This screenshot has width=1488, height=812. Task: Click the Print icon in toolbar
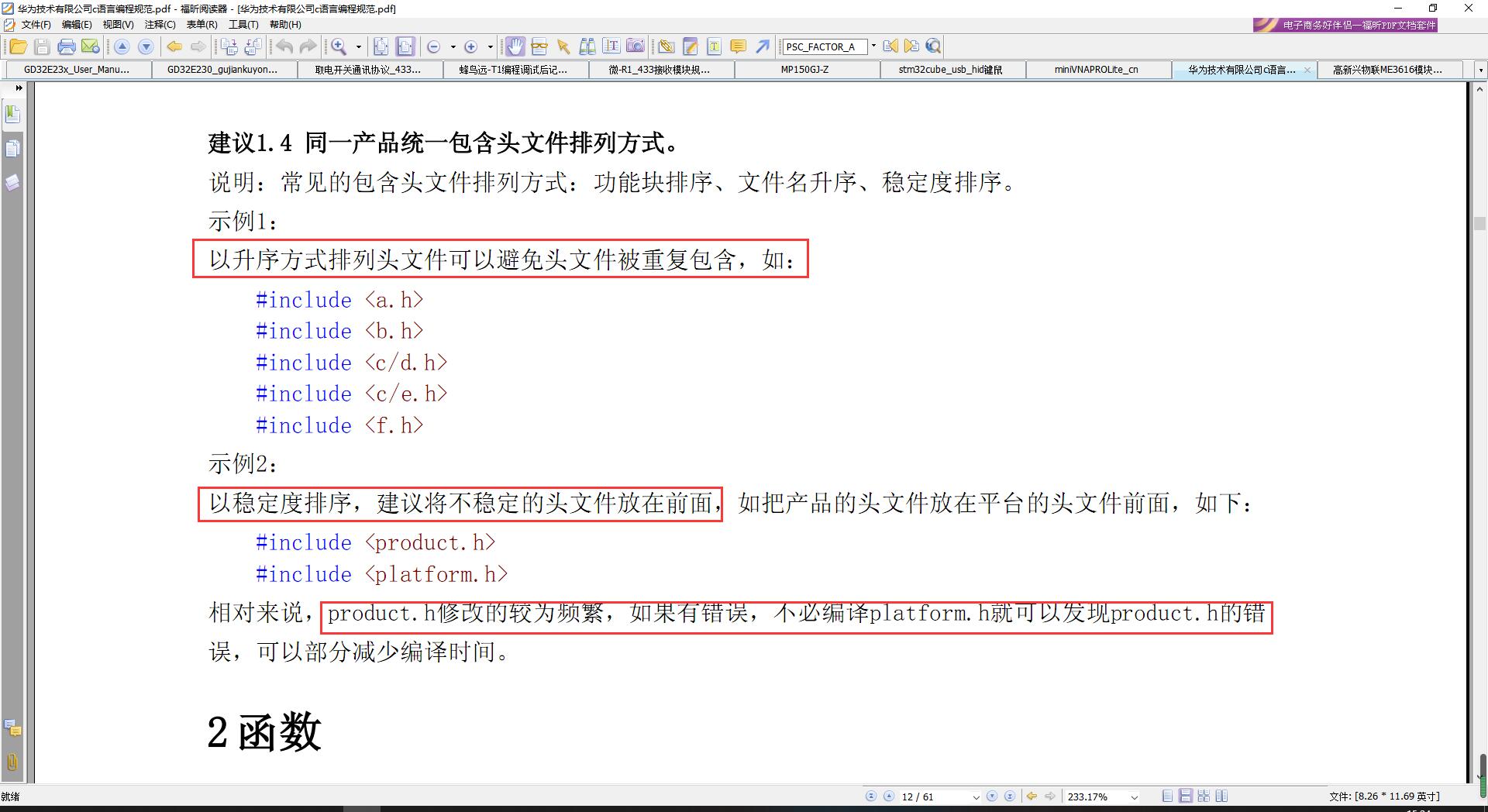point(67,46)
